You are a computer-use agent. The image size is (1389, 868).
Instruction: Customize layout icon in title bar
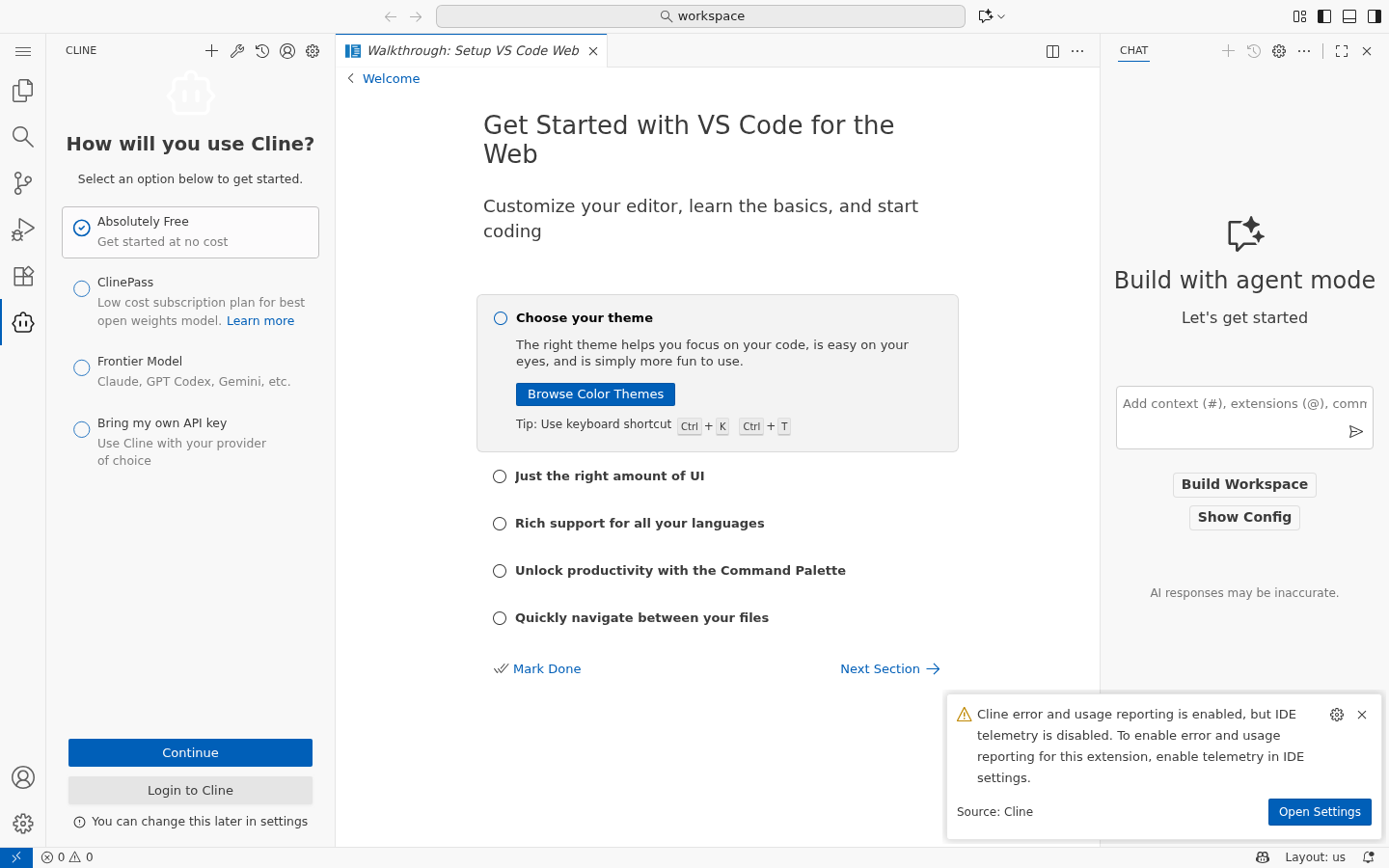(x=1299, y=16)
